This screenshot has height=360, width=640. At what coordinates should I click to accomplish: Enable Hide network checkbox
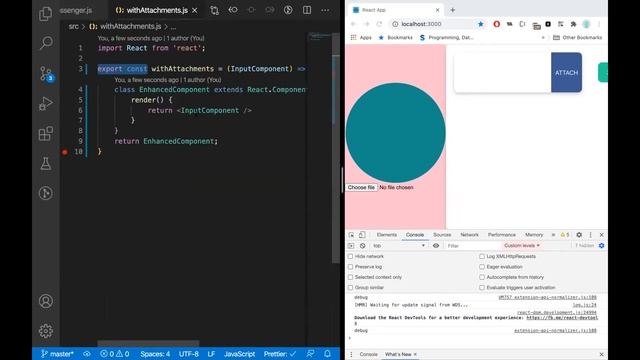(x=350, y=256)
